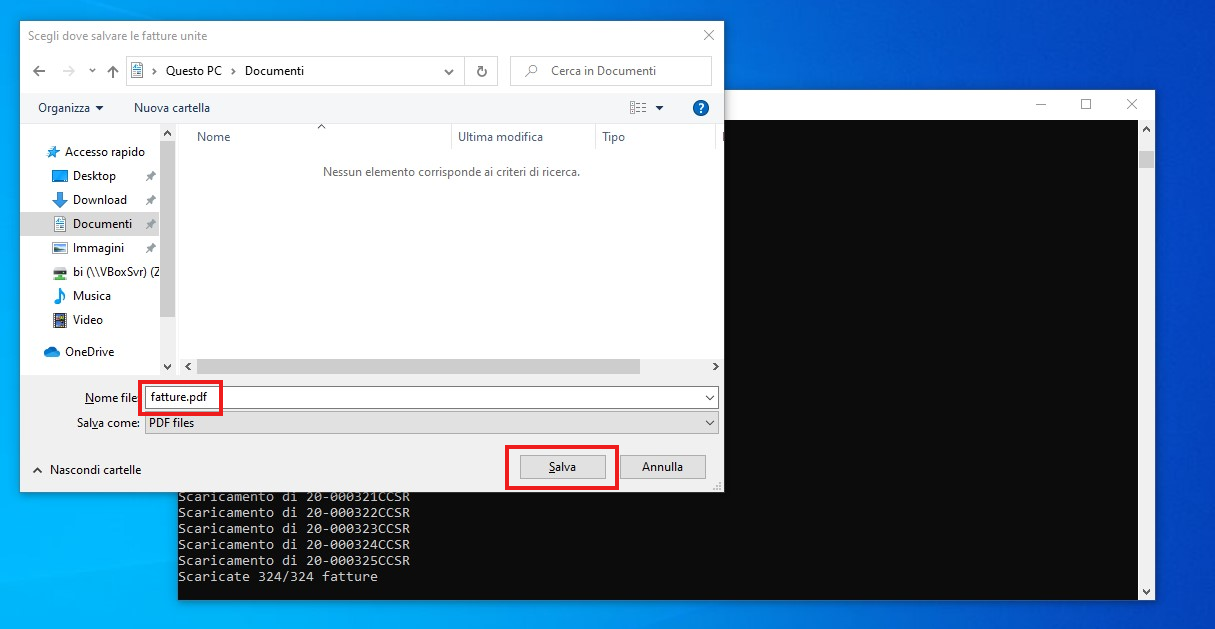Select the Download folder in sidebar

99,200
